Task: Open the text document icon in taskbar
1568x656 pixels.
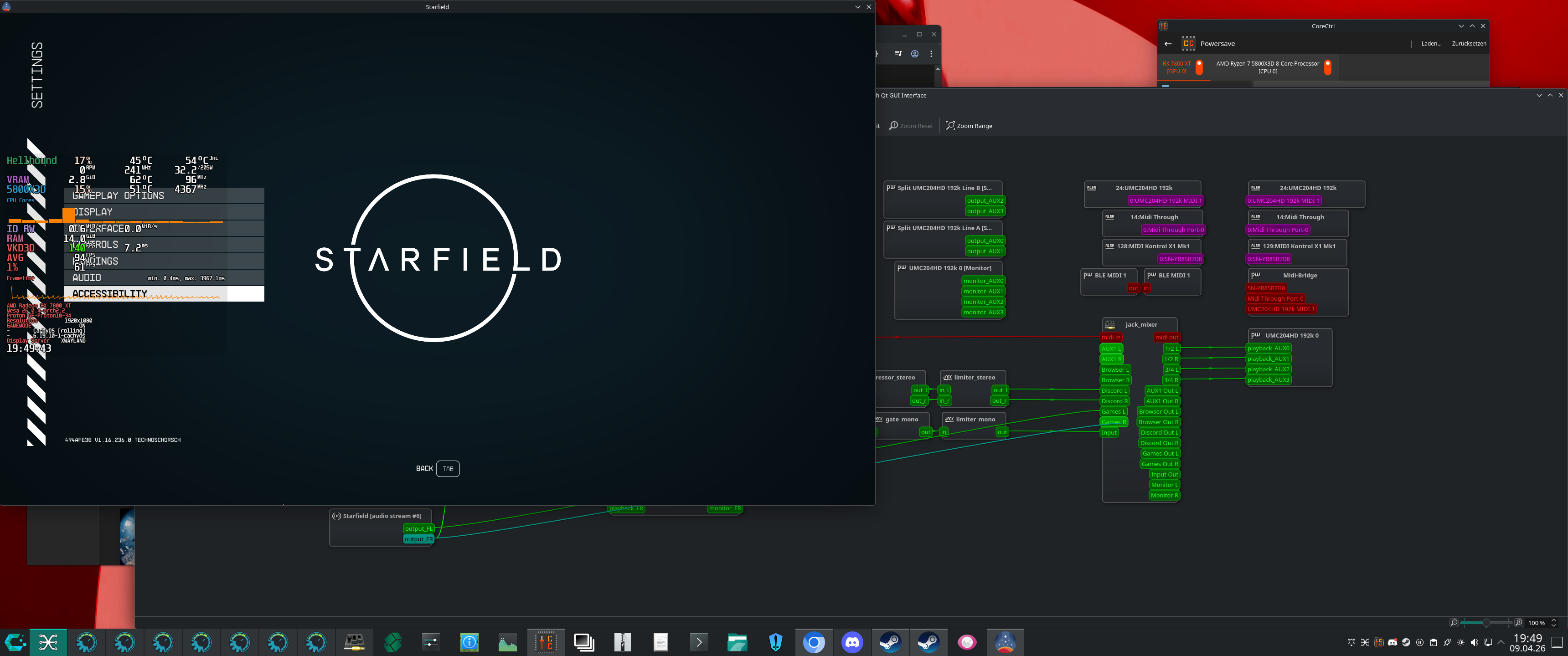Action: (661, 642)
